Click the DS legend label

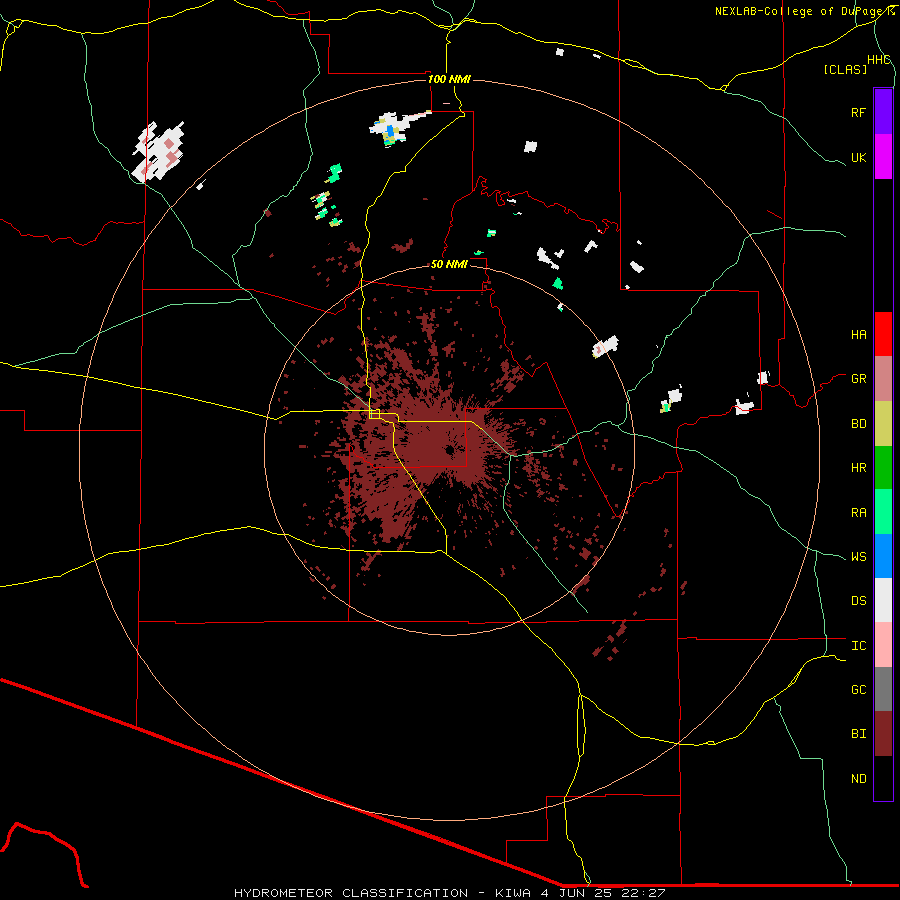[858, 601]
